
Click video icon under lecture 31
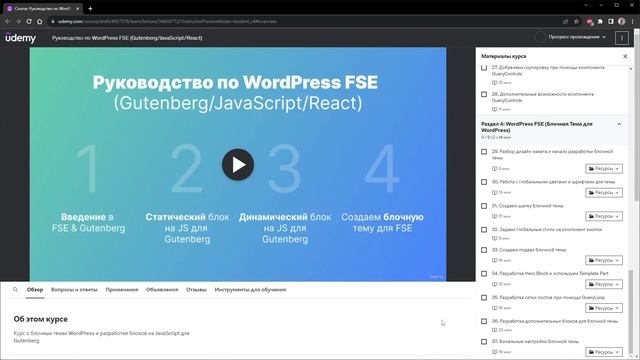click(x=494, y=216)
